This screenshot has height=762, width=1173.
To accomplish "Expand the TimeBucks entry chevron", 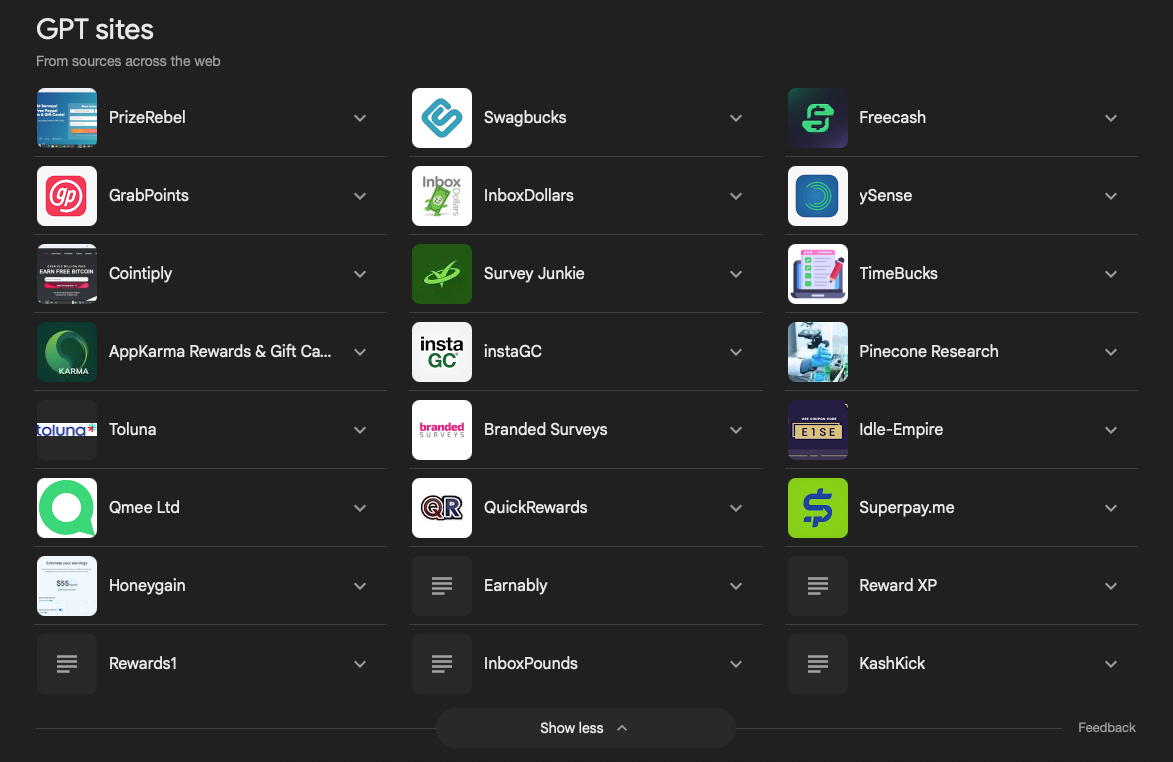I will click(x=1111, y=274).
